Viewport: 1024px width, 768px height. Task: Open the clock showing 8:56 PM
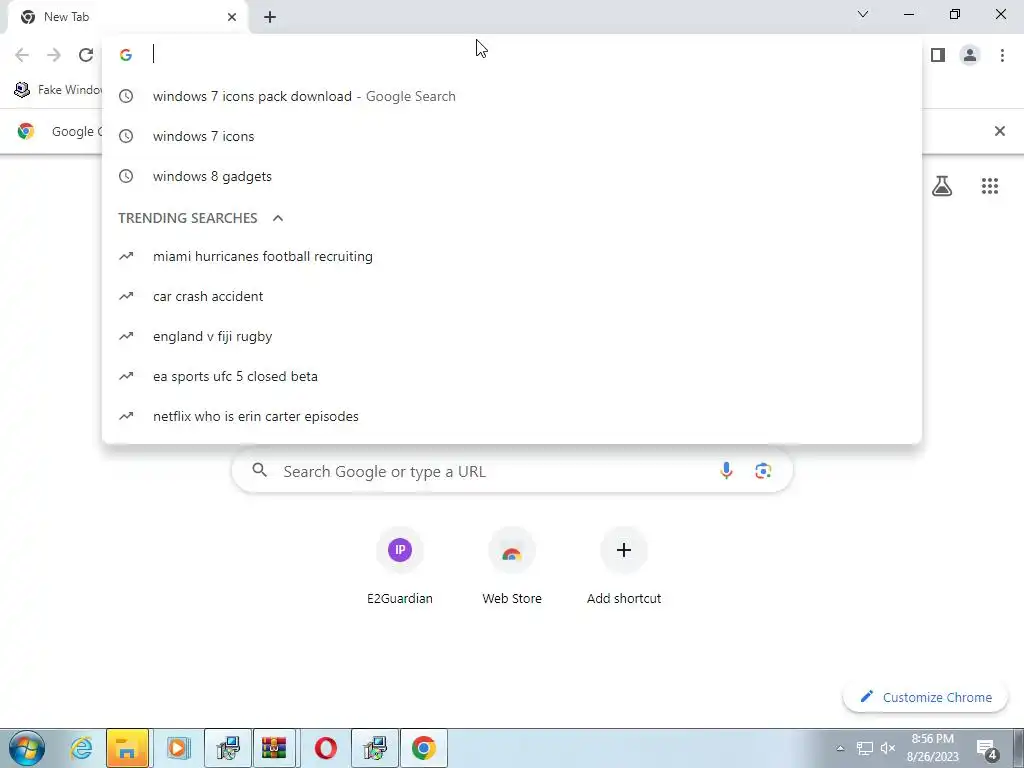coord(933,748)
